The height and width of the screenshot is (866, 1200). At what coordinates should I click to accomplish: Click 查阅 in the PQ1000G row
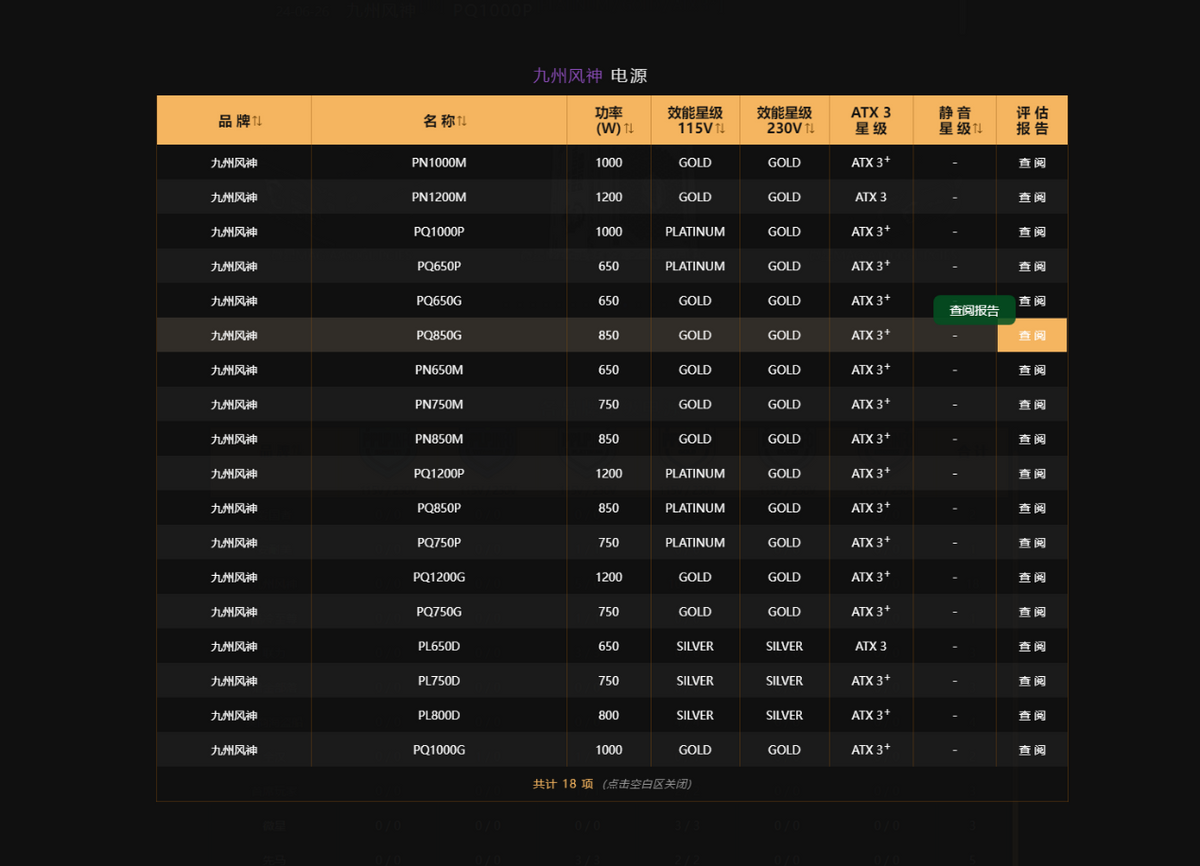tap(1032, 750)
